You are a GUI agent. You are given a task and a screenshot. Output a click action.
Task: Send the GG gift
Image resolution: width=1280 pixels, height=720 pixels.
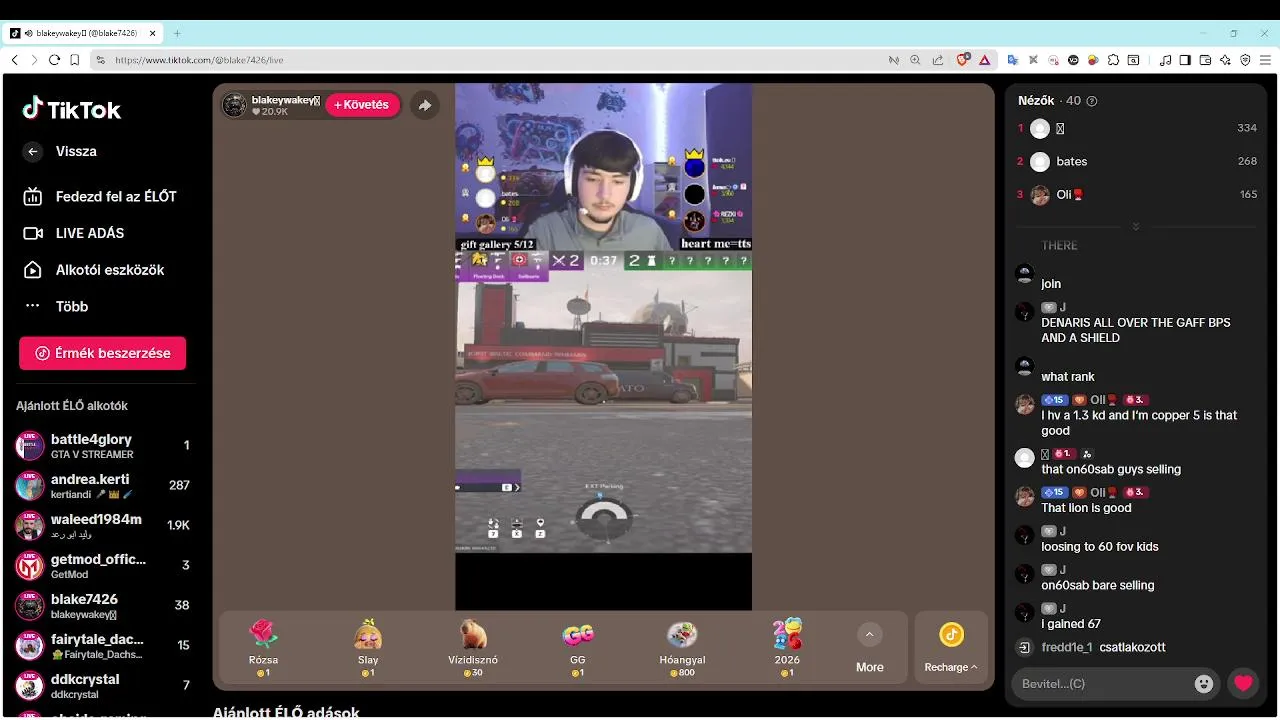coord(578,647)
